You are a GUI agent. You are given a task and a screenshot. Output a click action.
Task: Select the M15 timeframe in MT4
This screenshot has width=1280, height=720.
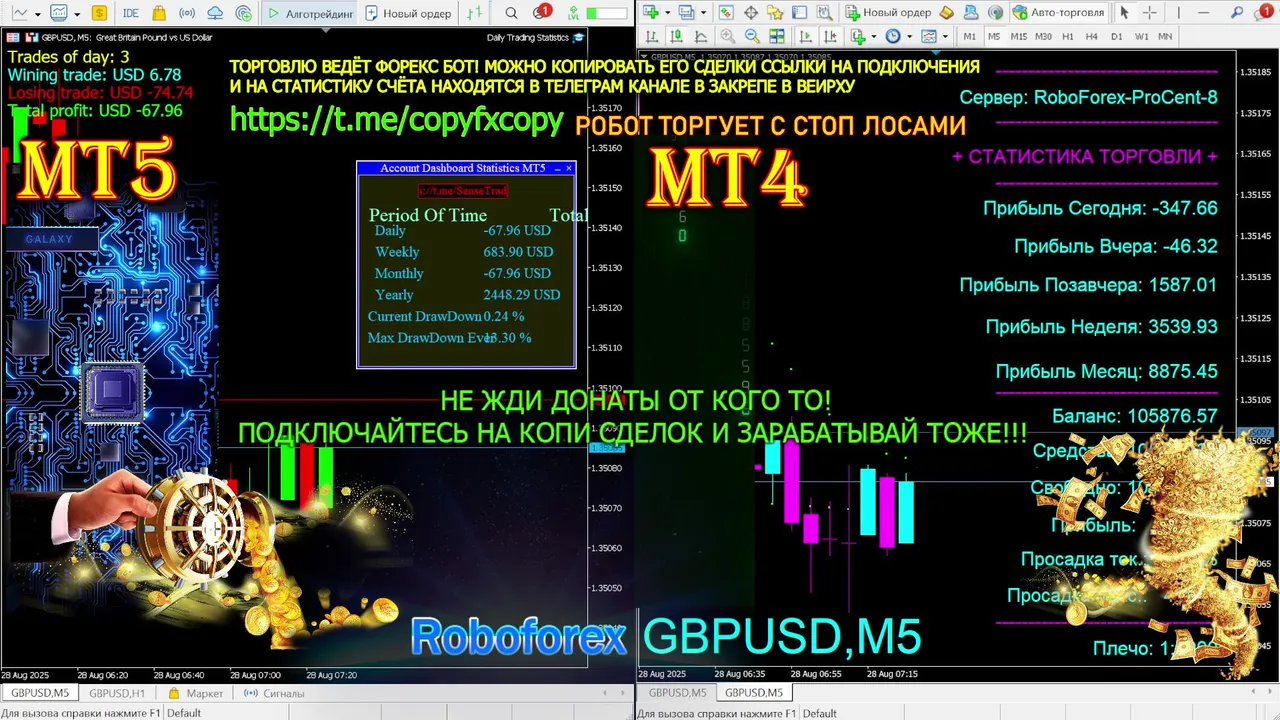tap(1018, 36)
